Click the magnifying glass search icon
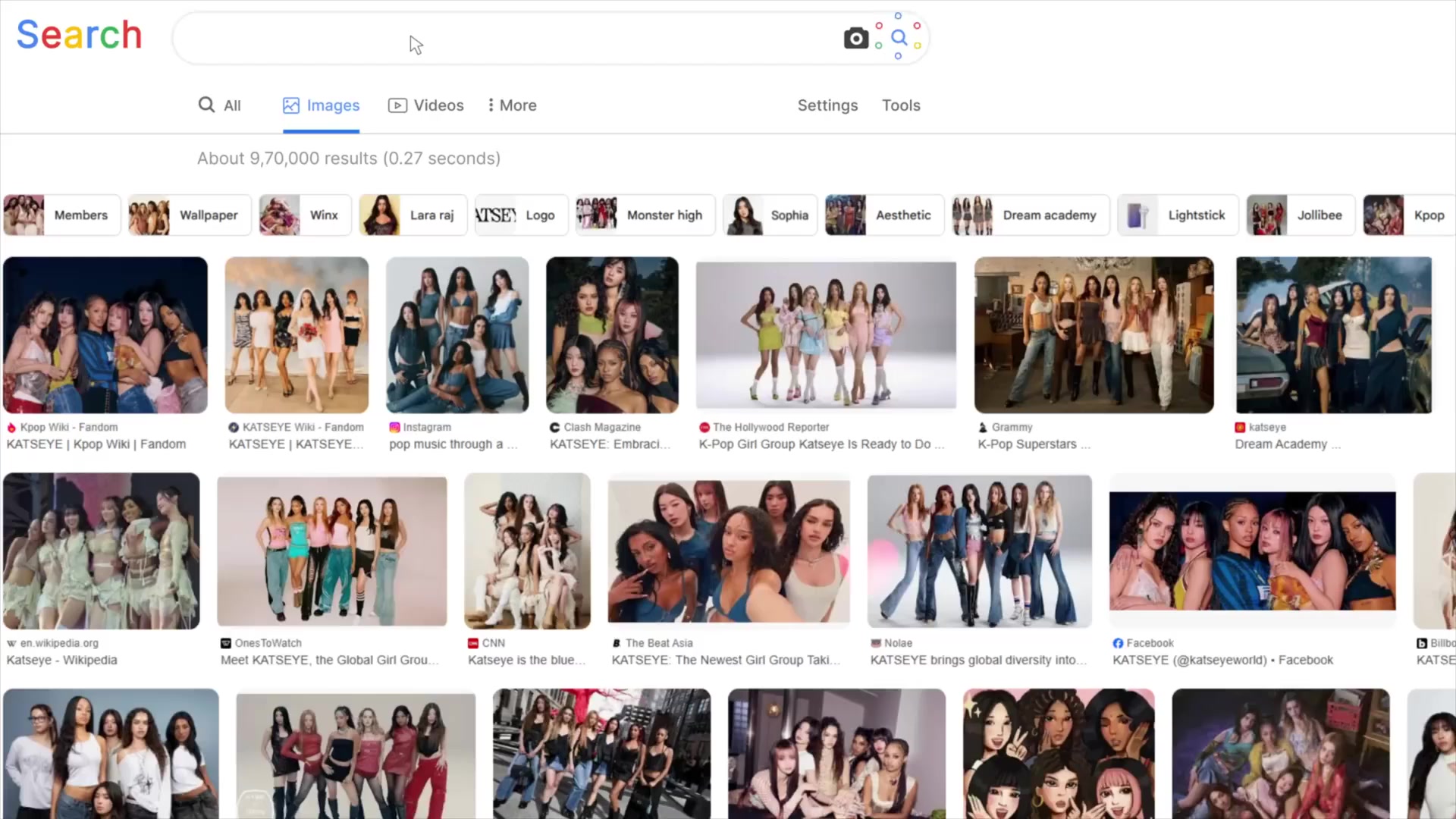Image resolution: width=1456 pixels, height=819 pixels. pos(899,36)
